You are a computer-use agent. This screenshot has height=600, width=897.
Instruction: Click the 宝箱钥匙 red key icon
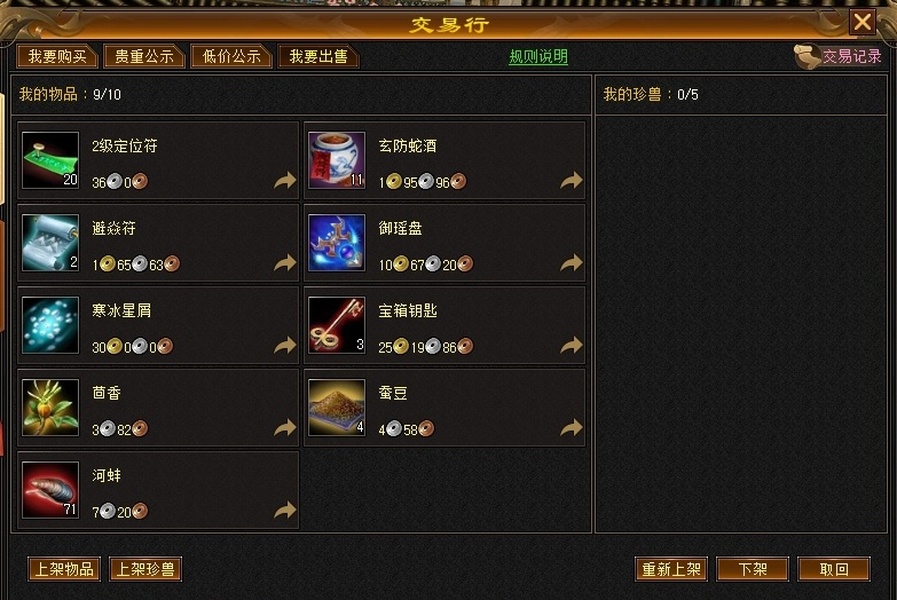pos(337,325)
